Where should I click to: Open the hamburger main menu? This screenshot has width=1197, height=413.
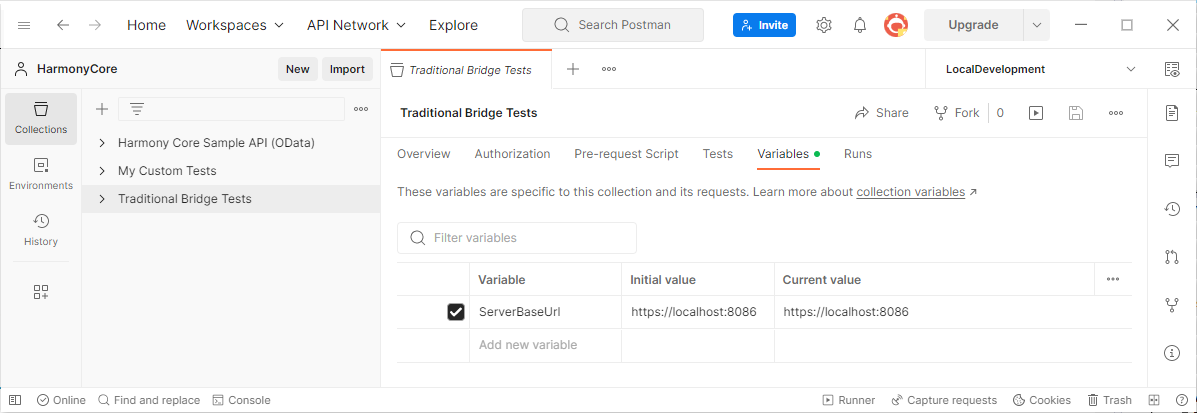click(x=24, y=25)
